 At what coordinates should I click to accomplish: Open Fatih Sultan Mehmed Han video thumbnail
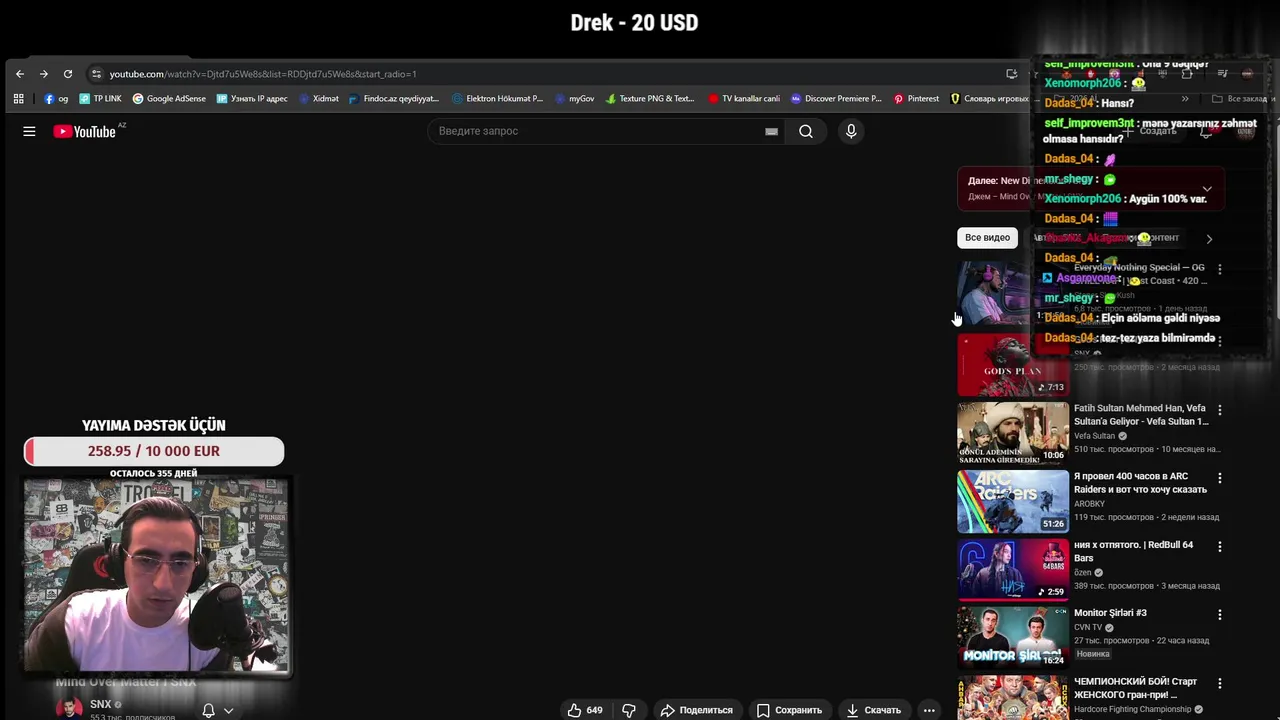coord(1013,433)
